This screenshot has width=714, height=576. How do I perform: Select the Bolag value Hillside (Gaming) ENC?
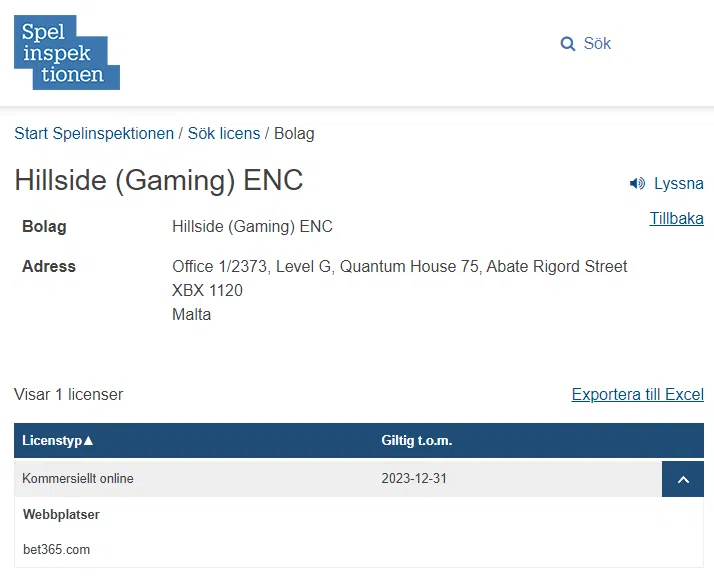(x=252, y=226)
